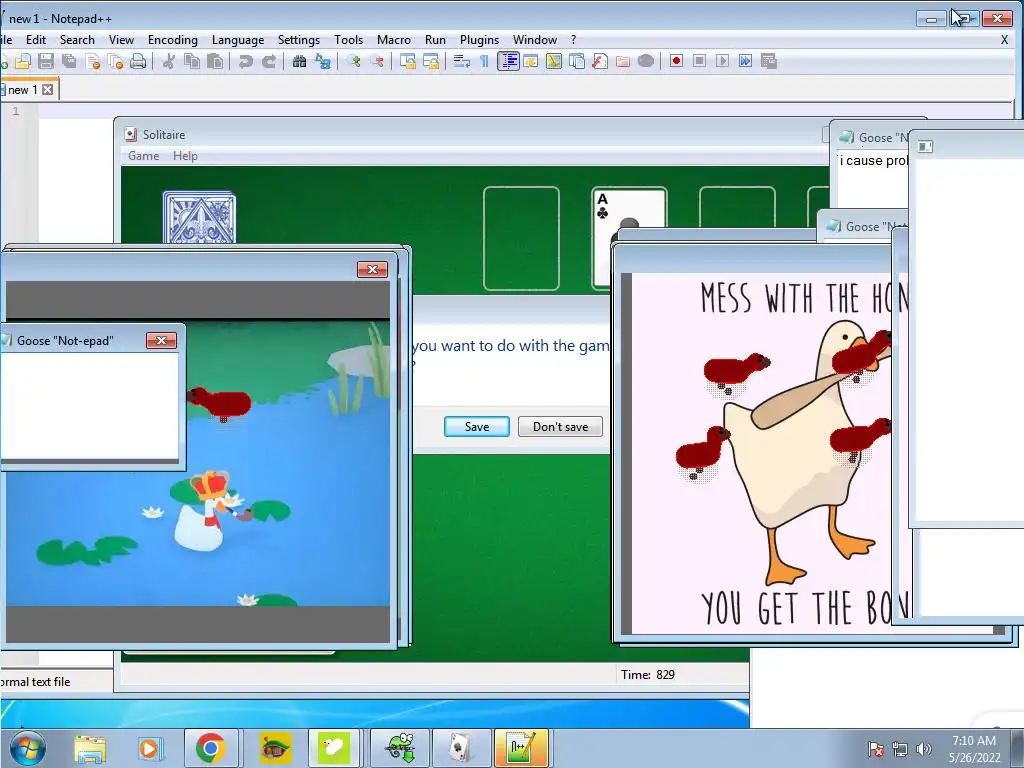Open the Settings menu in Notepad++
This screenshot has width=1024, height=768.
298,40
